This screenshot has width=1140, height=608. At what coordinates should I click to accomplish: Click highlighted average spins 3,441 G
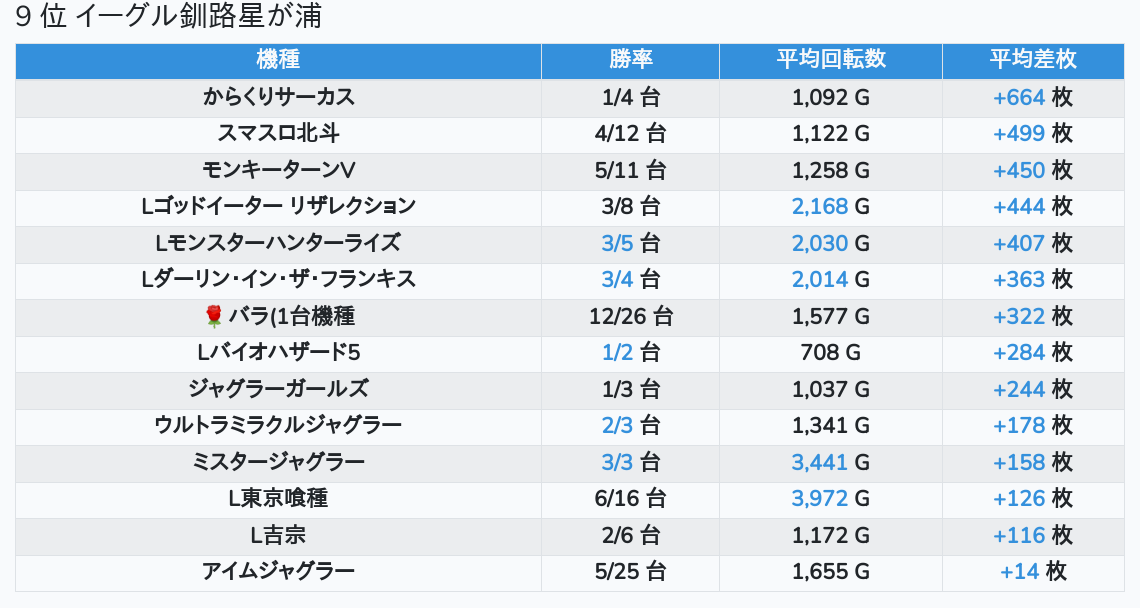point(831,462)
